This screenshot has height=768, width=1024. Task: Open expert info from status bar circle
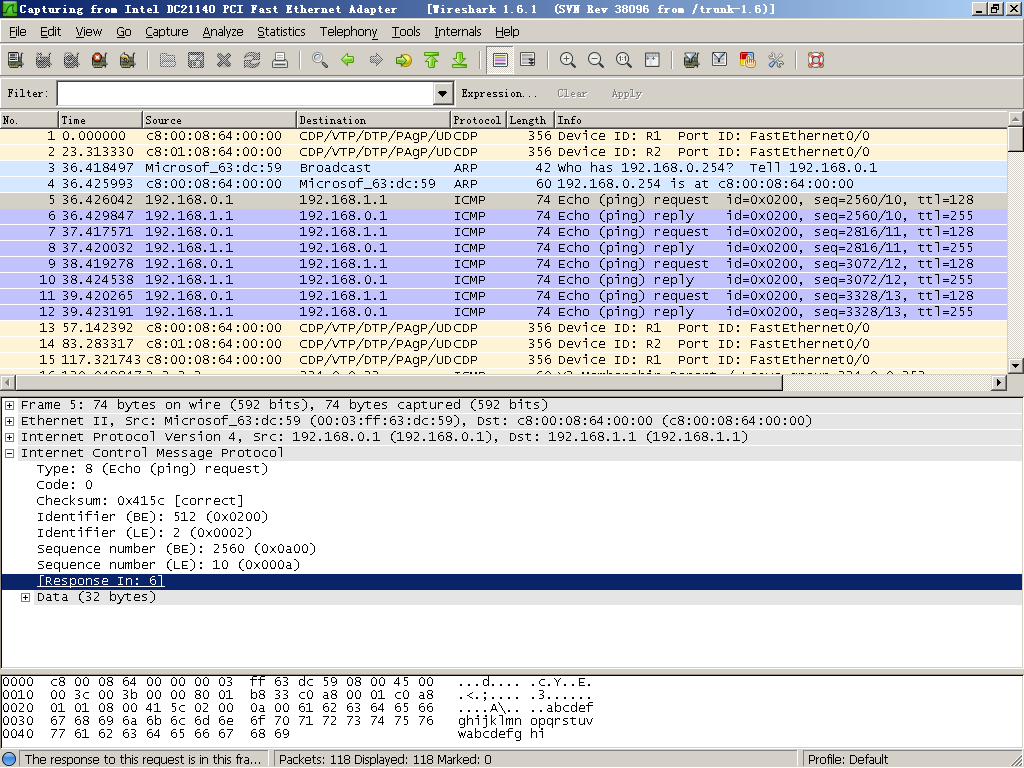(9, 760)
